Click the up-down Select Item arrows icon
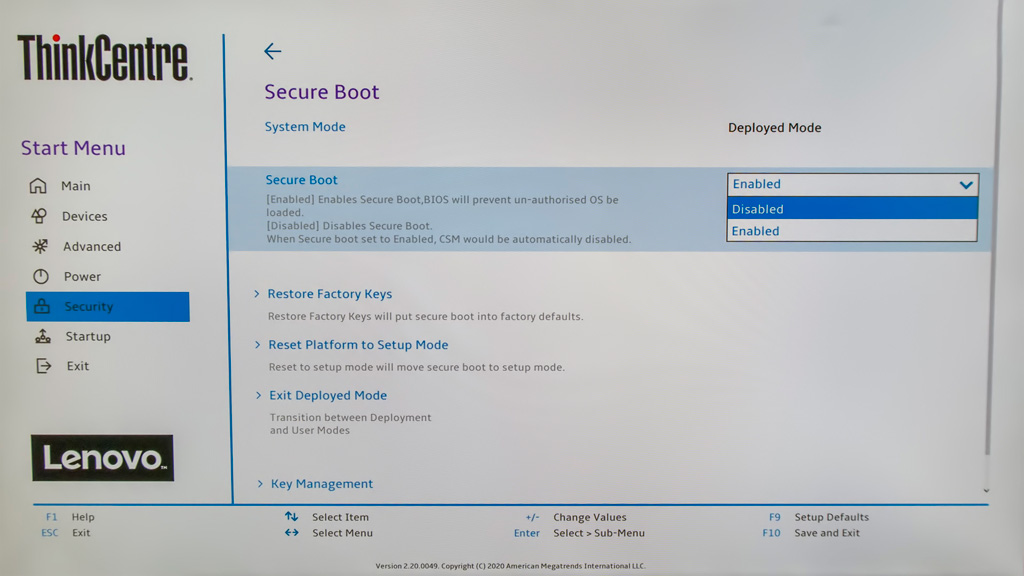Image resolution: width=1024 pixels, height=576 pixels. pyautogui.click(x=291, y=517)
